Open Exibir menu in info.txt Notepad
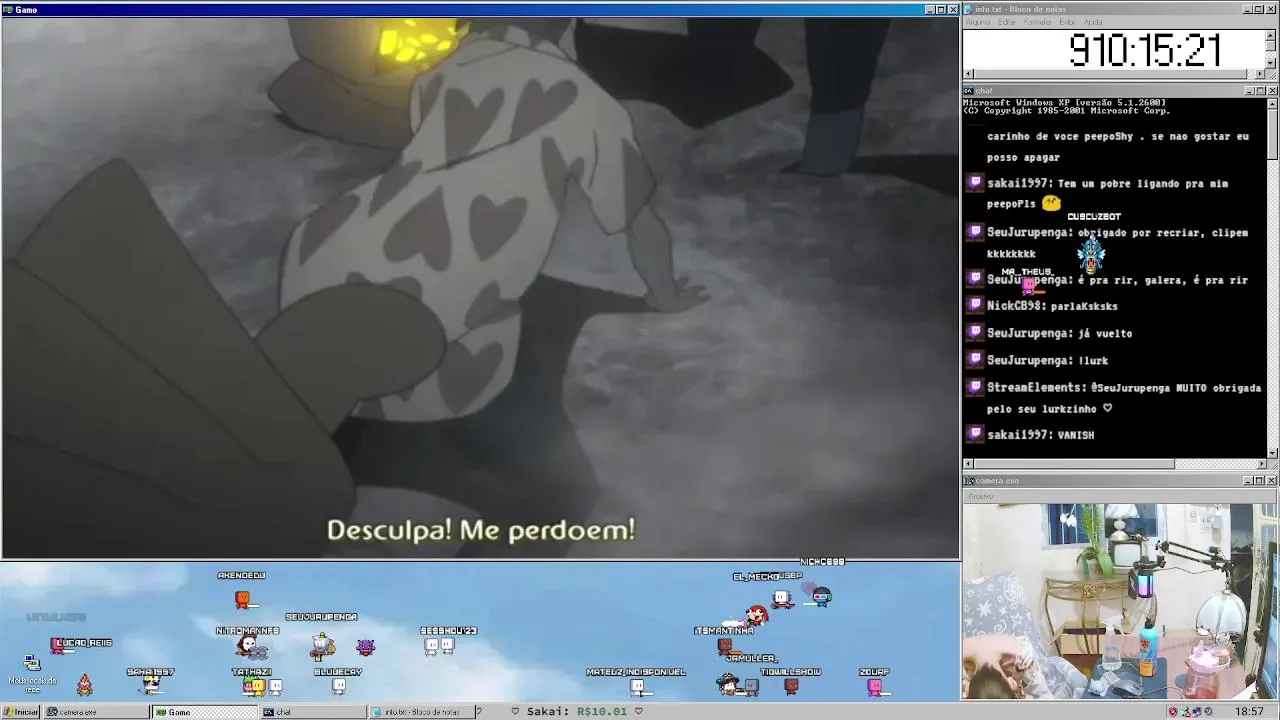Image resolution: width=1280 pixels, height=720 pixels. [1067, 22]
